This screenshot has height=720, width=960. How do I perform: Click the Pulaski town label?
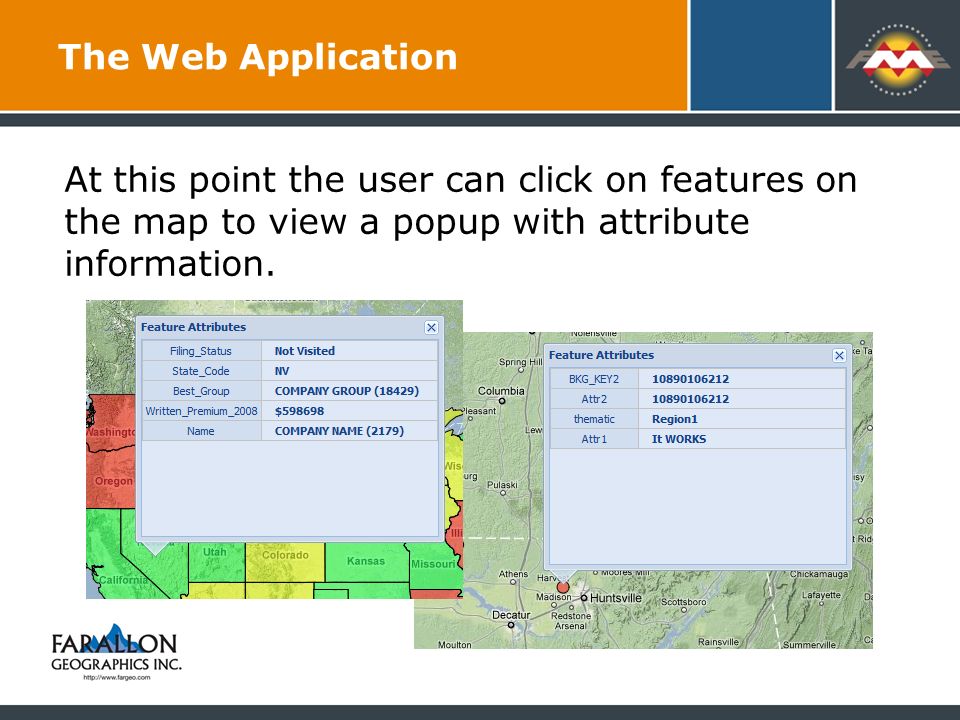502,484
